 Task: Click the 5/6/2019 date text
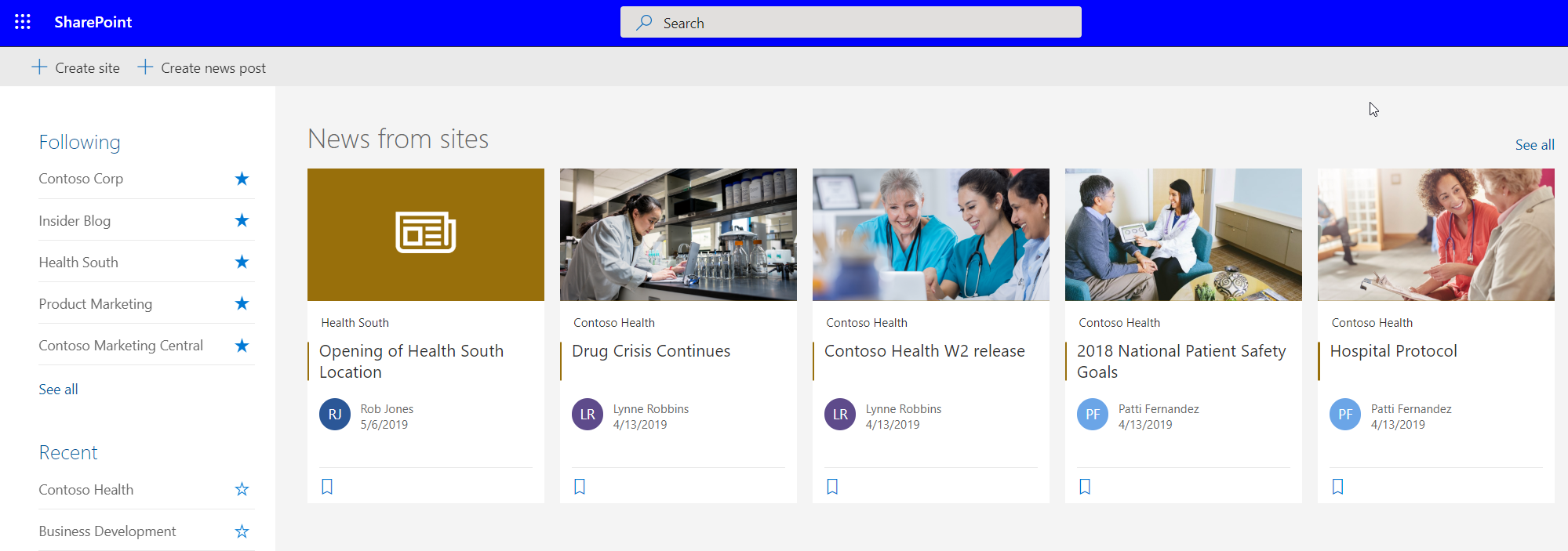[384, 425]
